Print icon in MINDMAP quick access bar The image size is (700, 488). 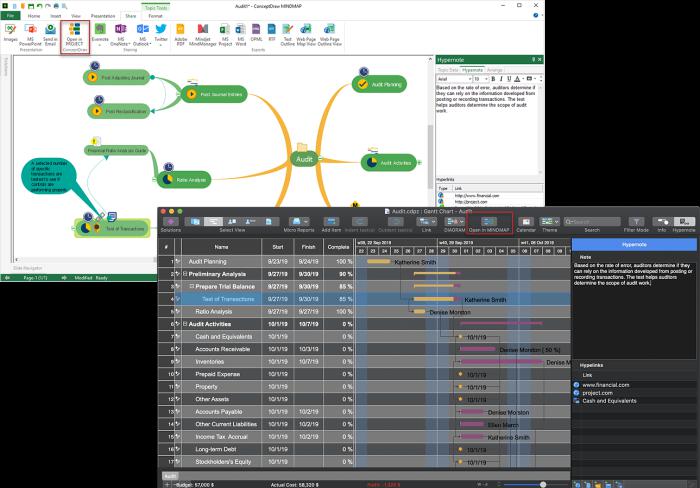tap(56, 6)
